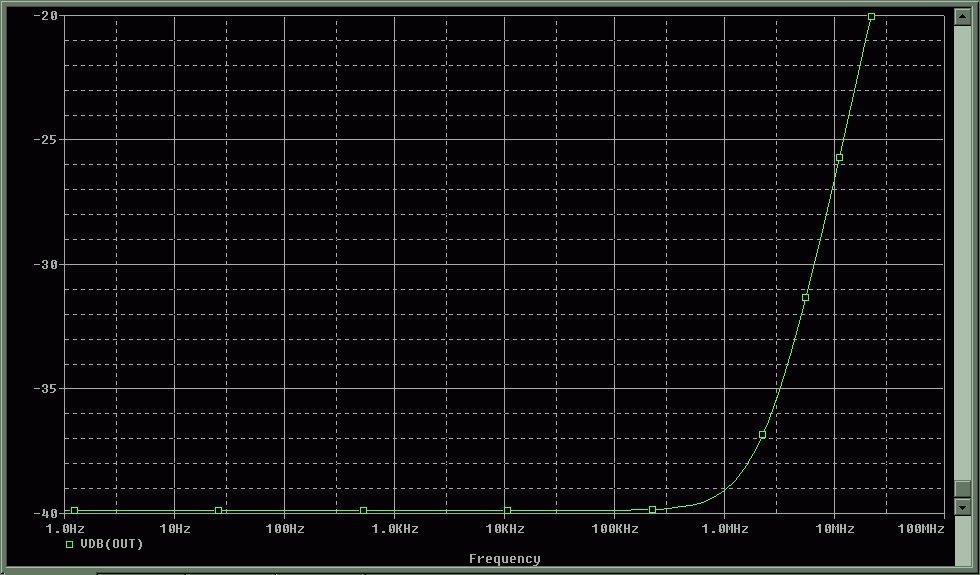Click the green square legend symbol for VDB(OUT)
980x575 pixels.
(70, 544)
